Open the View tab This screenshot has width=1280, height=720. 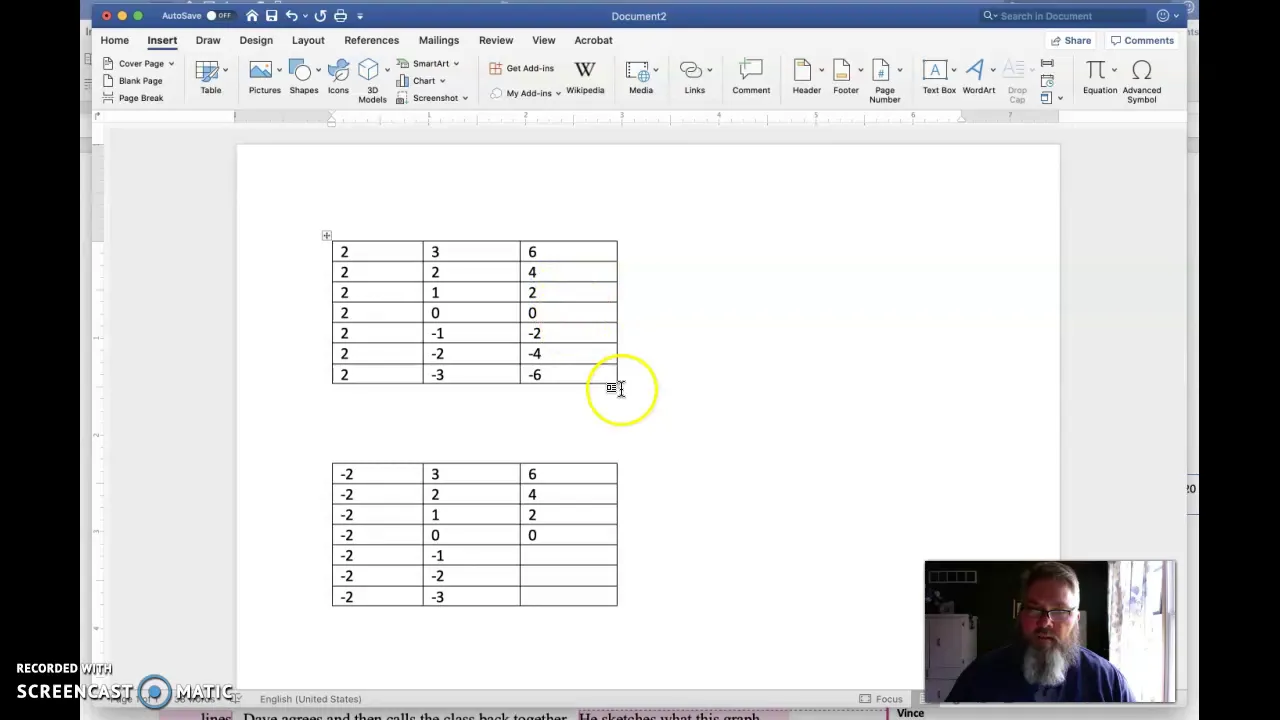tap(544, 40)
